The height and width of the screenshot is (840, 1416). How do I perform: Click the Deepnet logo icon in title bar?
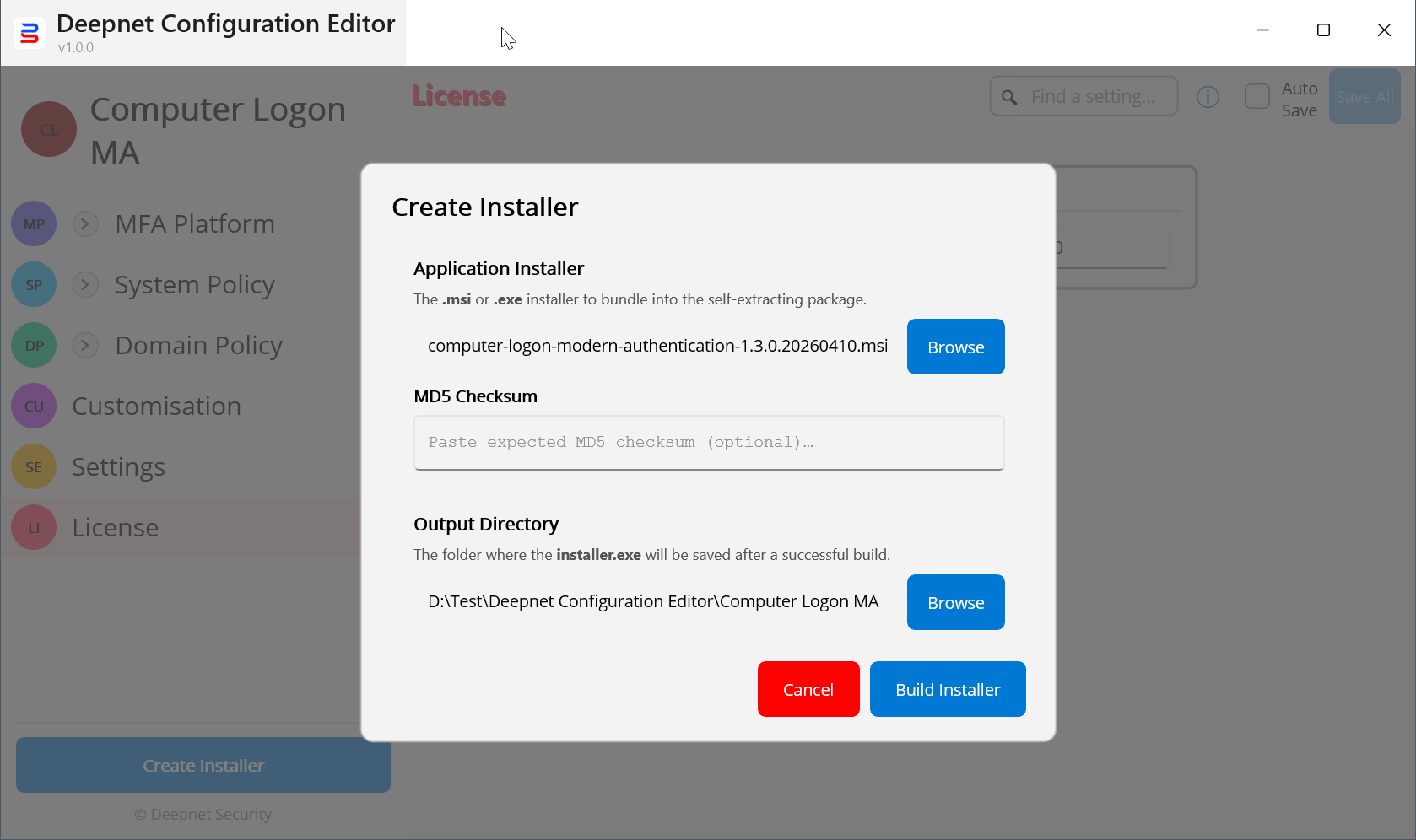click(x=30, y=34)
